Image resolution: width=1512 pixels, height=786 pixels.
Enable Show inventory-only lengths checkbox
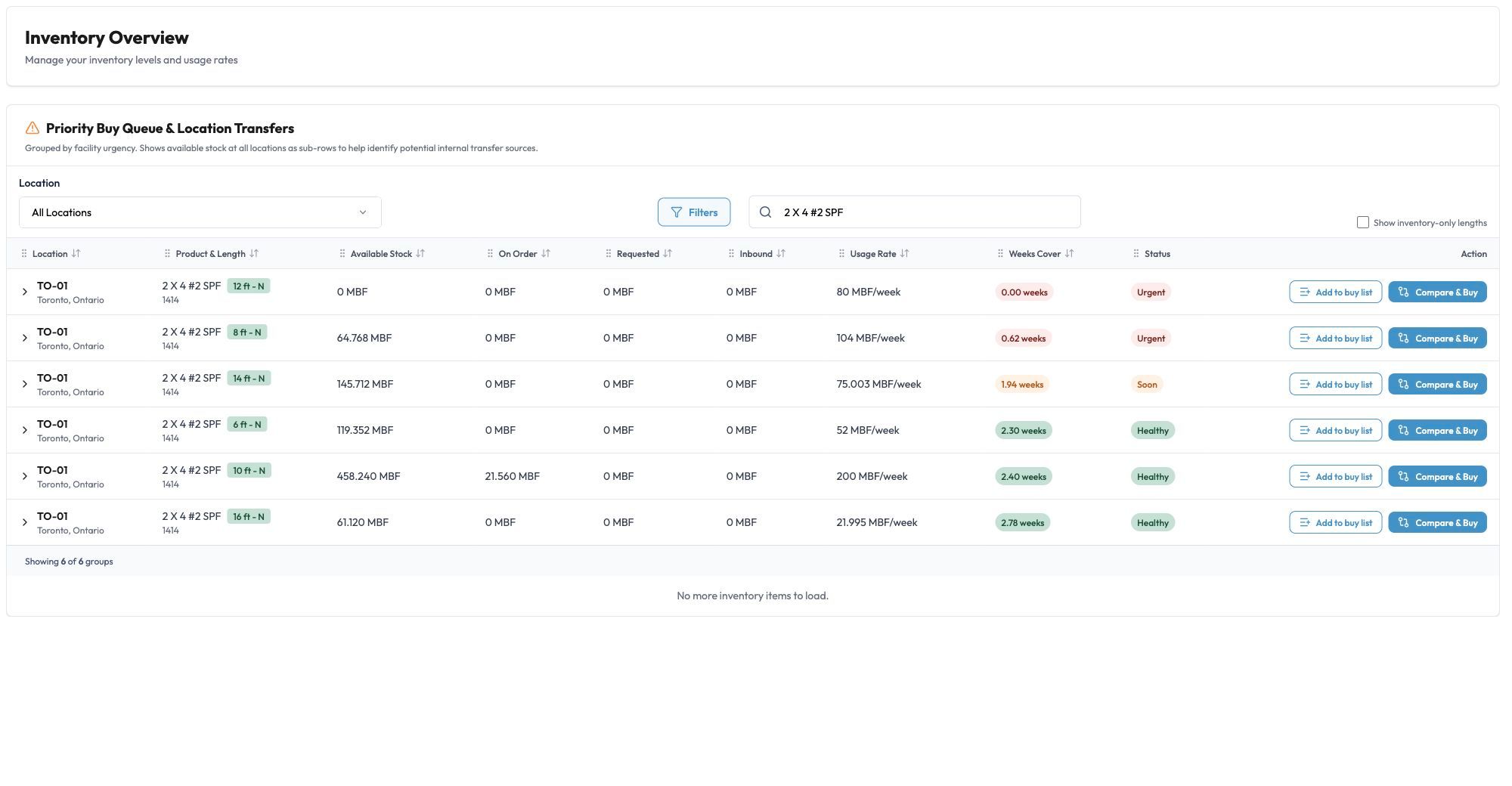point(1362,222)
